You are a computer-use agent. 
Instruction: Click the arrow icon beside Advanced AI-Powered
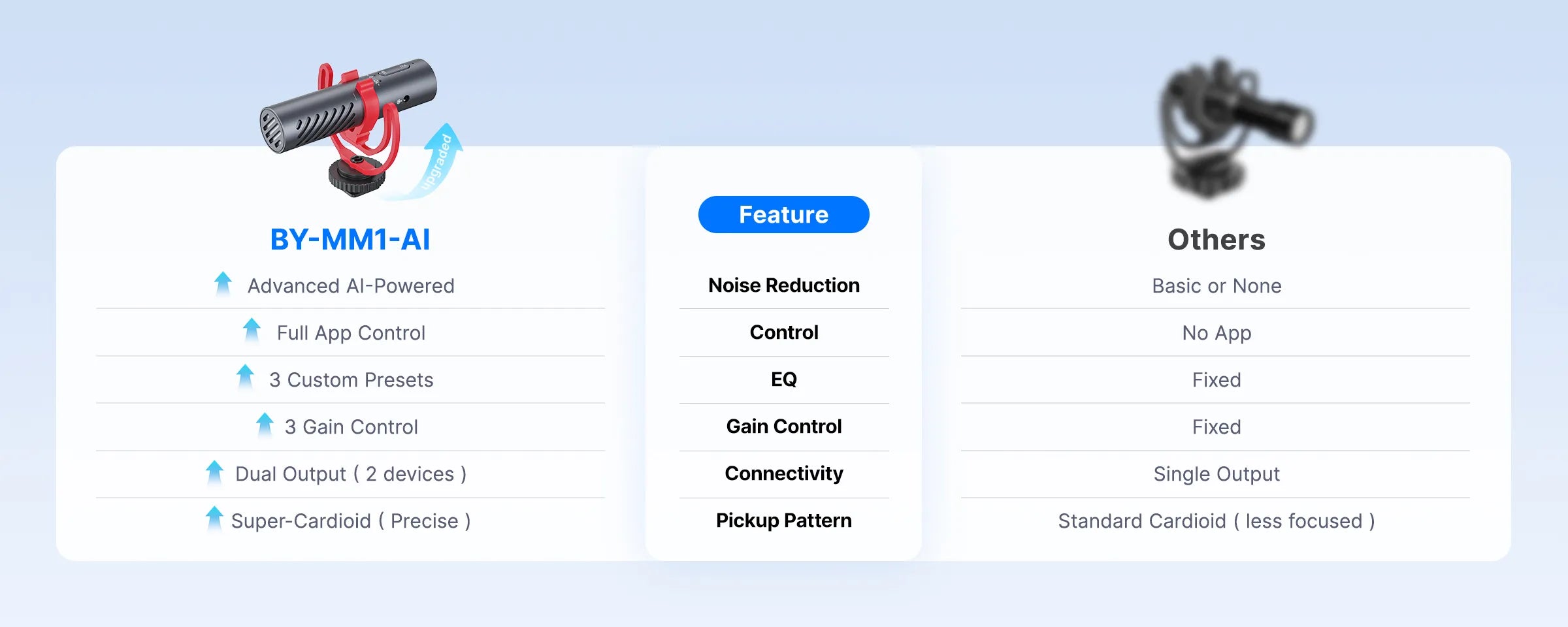point(223,284)
